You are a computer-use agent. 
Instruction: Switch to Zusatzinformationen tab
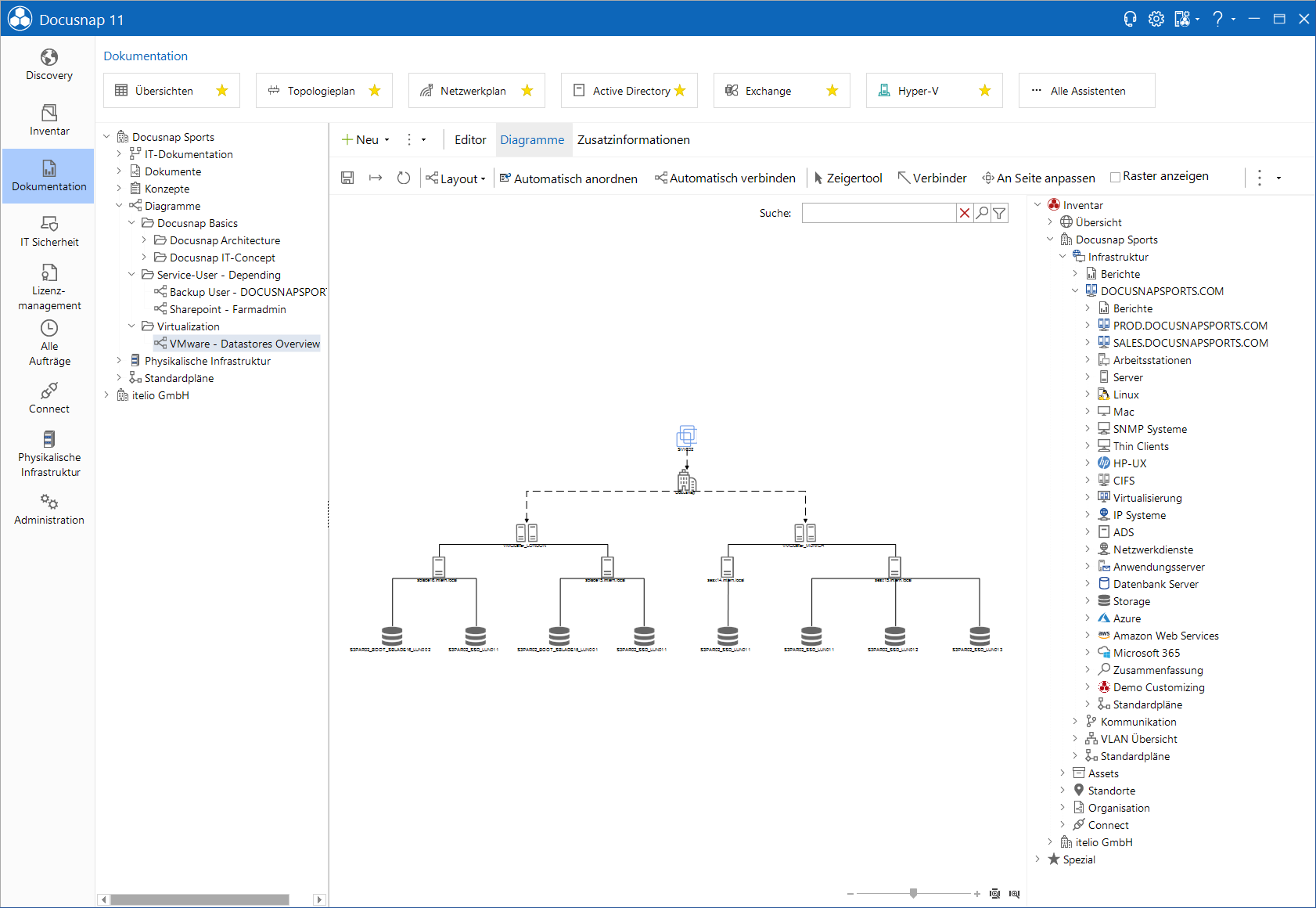634,140
